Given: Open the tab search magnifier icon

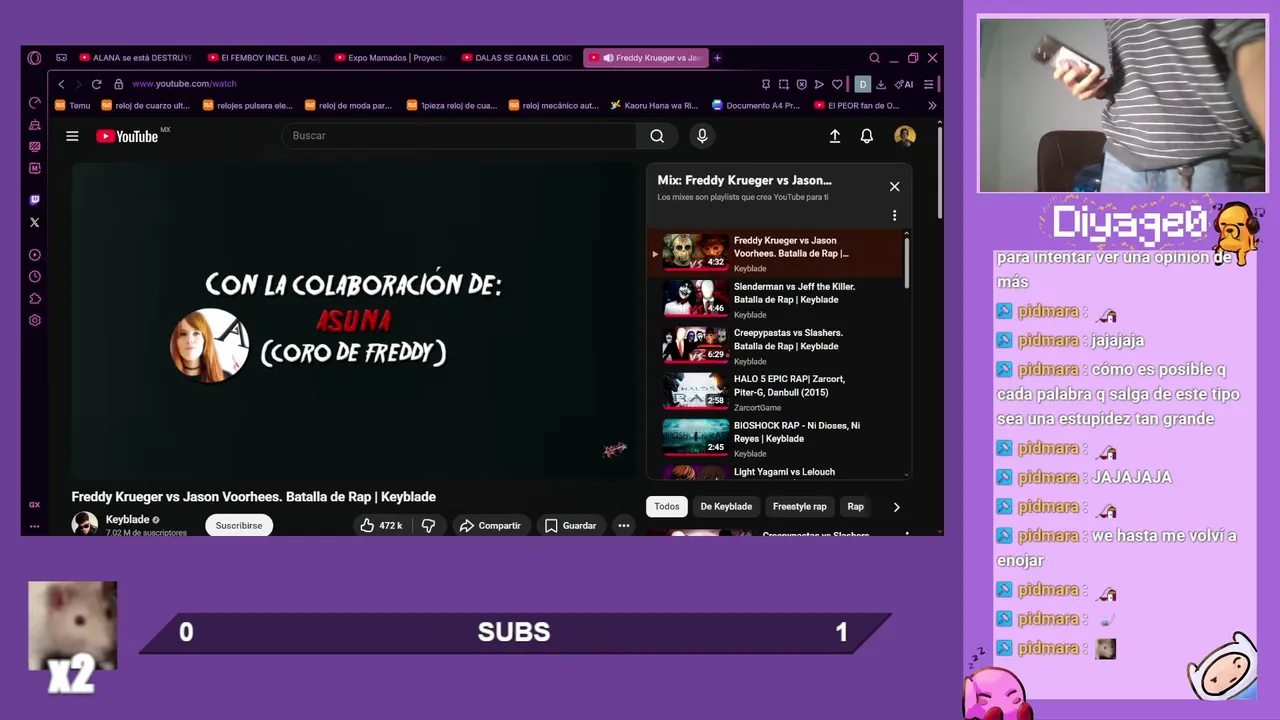Looking at the screenshot, I should point(874,58).
